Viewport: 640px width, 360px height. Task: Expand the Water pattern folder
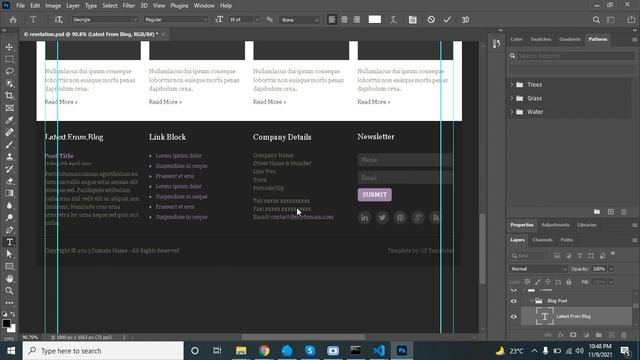tap(512, 111)
